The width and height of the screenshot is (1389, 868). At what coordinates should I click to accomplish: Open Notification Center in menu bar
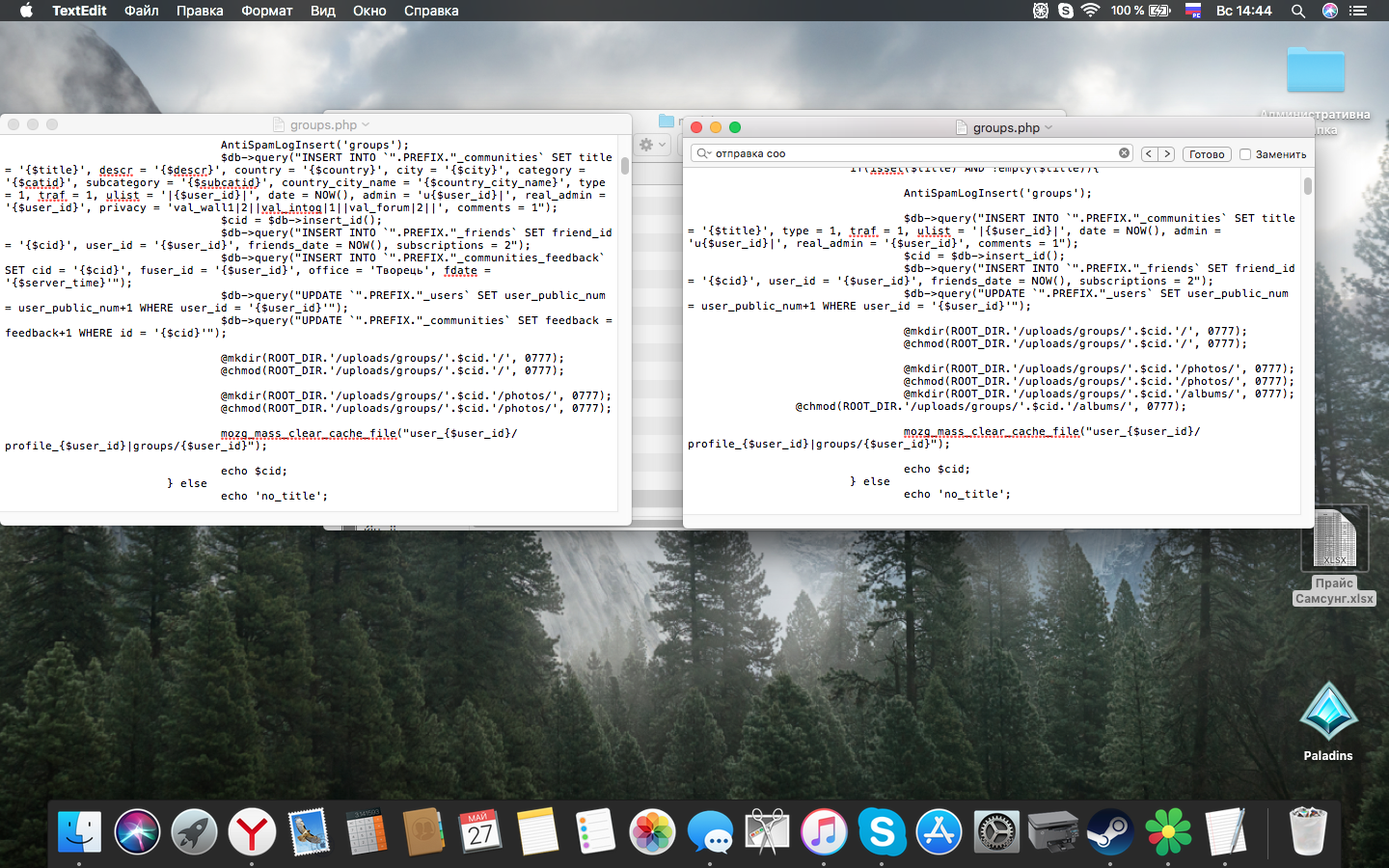point(1358,11)
